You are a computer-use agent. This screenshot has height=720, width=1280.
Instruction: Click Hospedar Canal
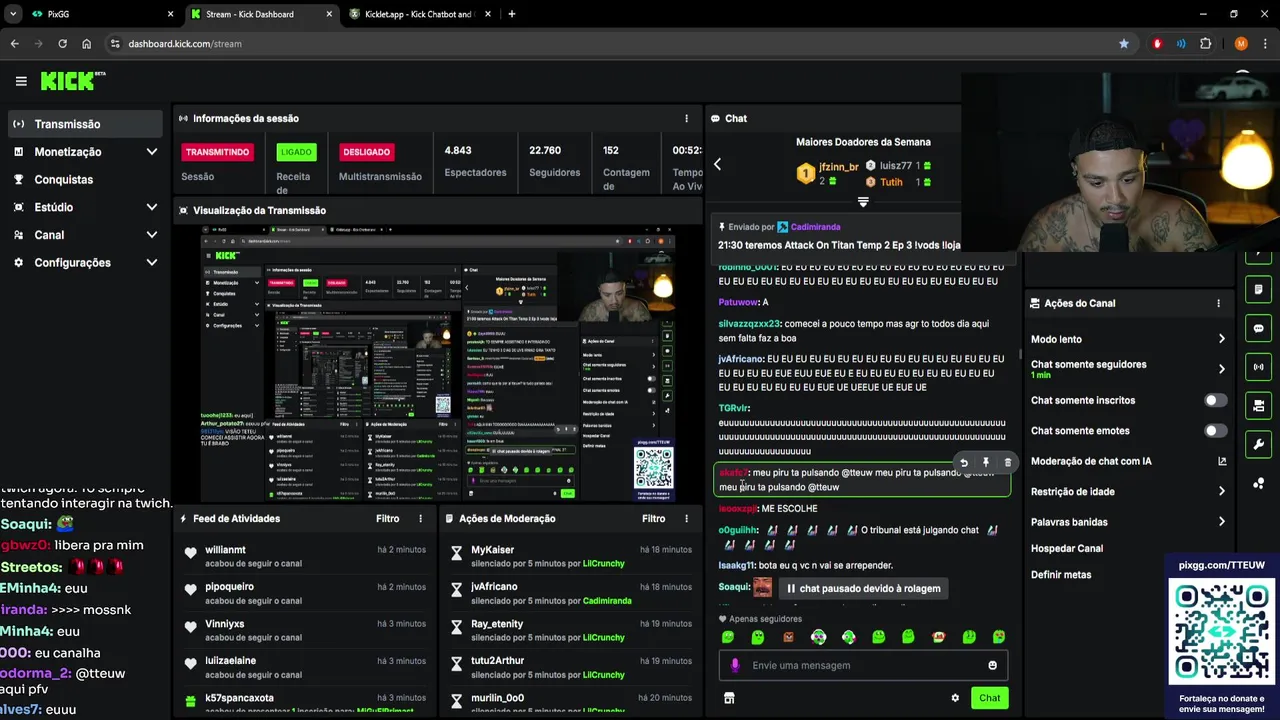pos(1066,548)
